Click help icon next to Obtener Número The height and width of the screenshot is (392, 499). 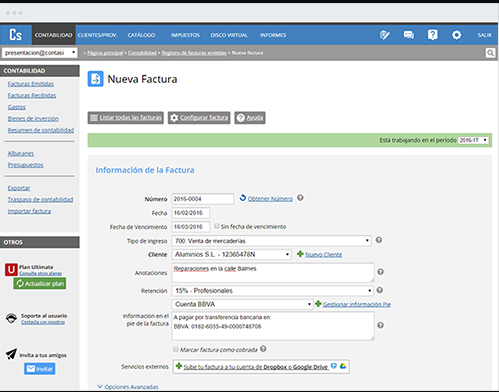tap(300, 198)
